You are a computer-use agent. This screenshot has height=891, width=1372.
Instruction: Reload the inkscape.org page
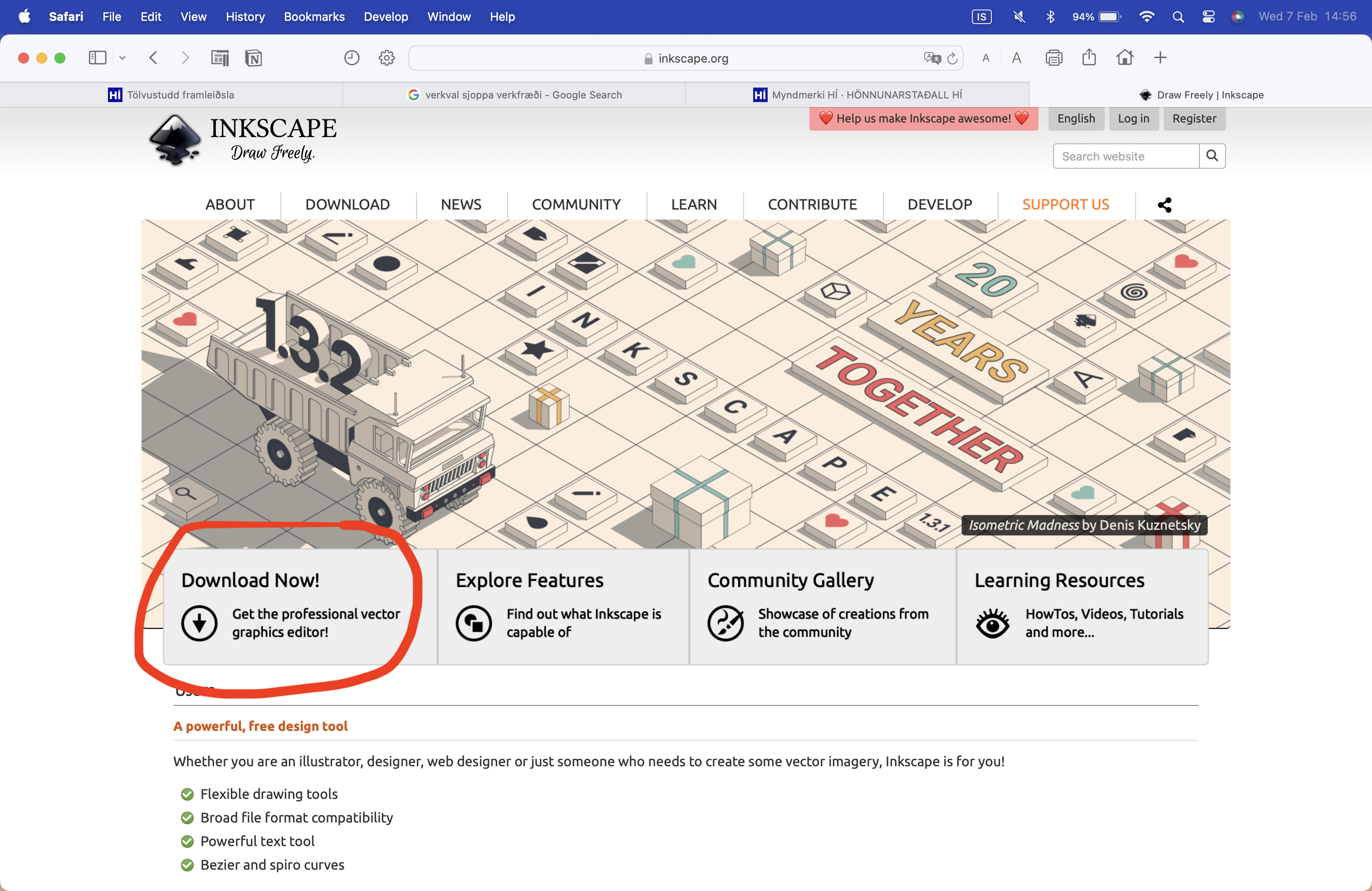click(952, 58)
